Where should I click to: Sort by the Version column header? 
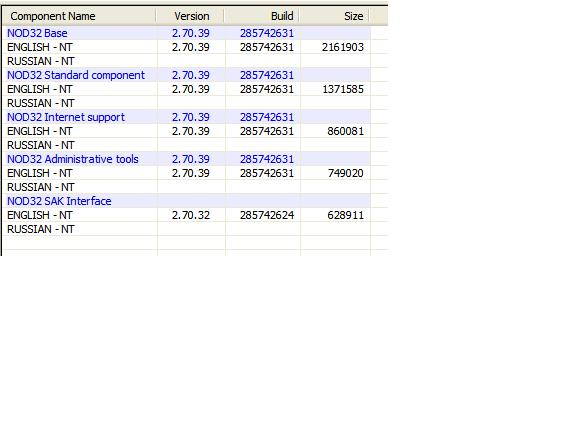190,16
